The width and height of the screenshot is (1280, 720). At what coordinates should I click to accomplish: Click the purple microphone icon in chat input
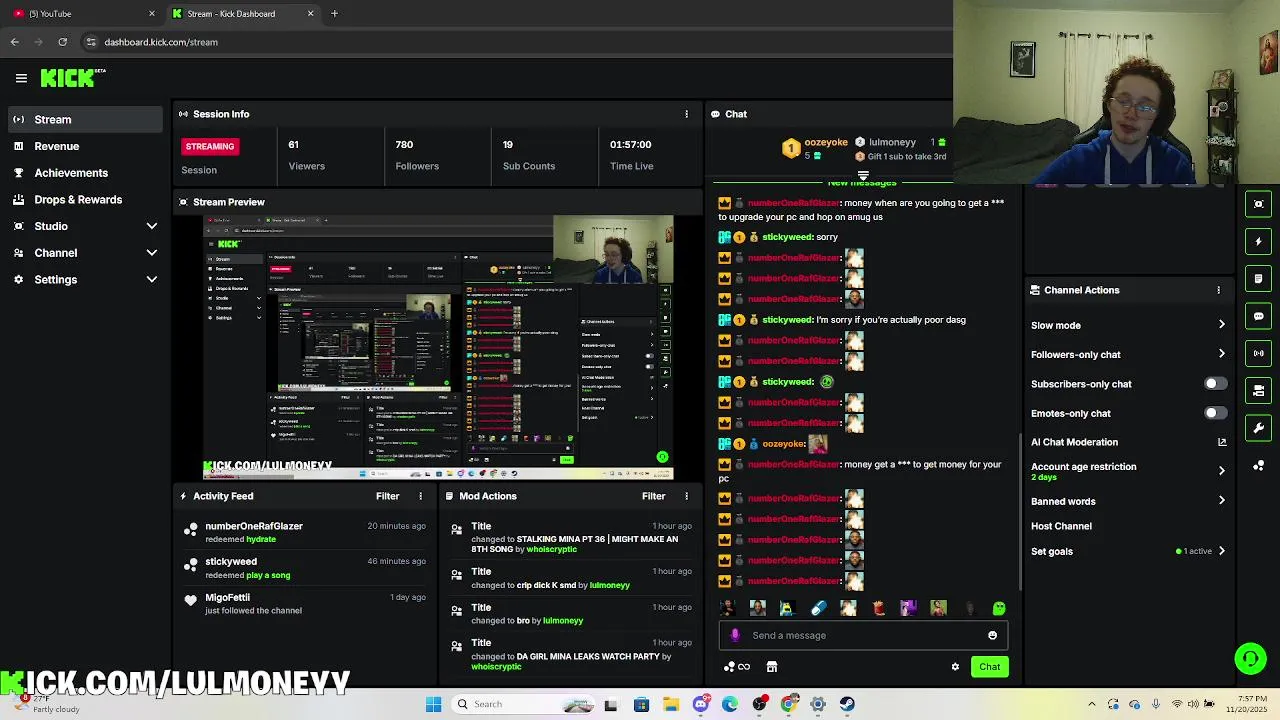pyautogui.click(x=735, y=635)
